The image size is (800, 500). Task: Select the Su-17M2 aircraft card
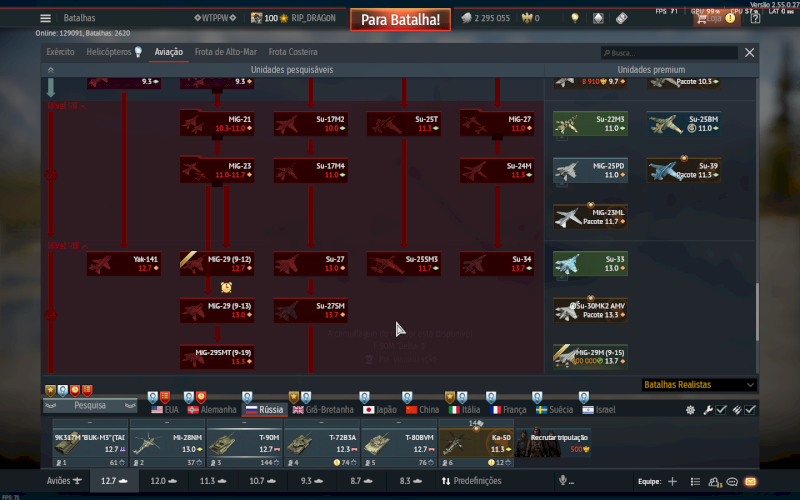tap(310, 123)
